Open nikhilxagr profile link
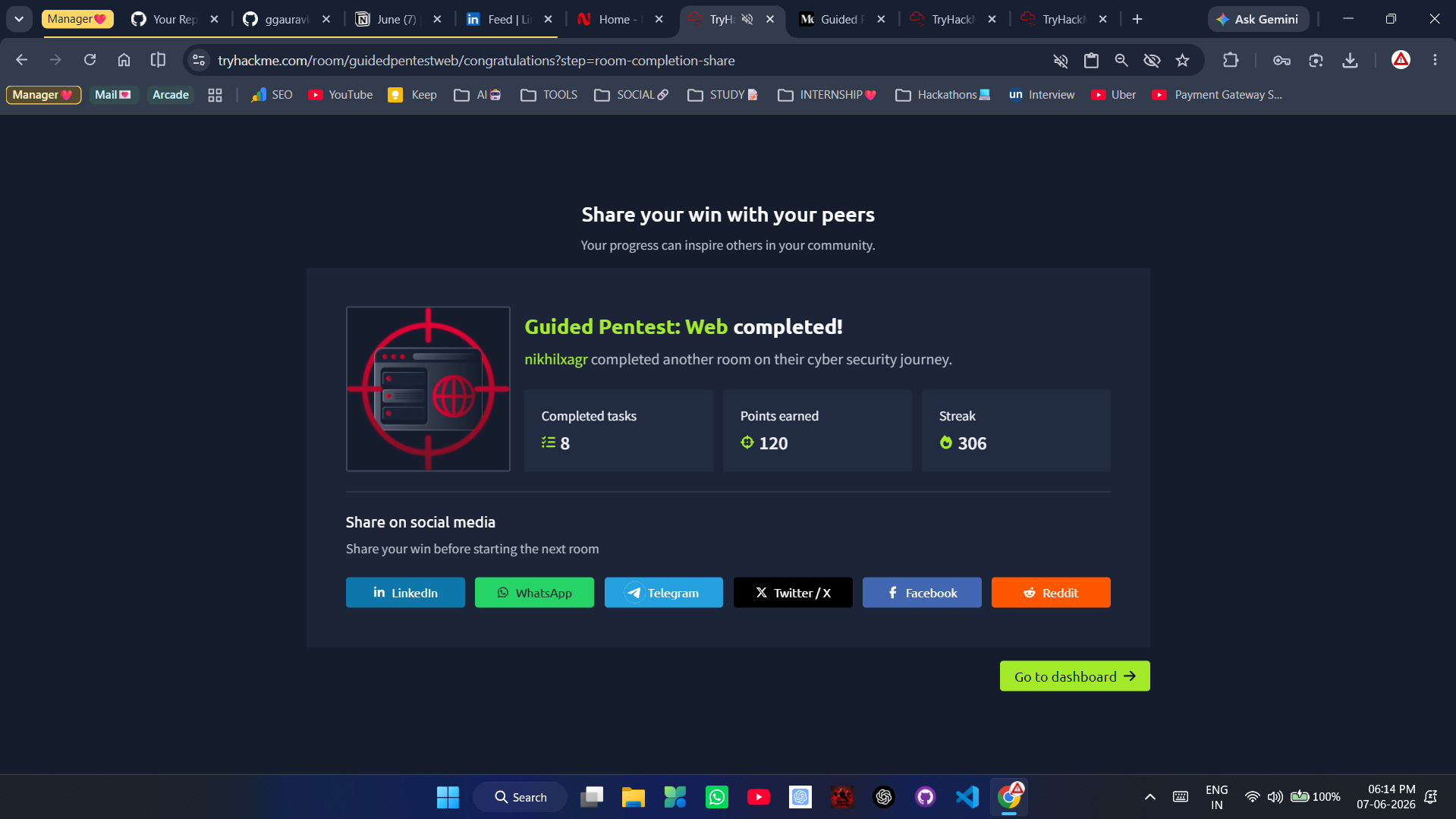1456x819 pixels. [555, 359]
